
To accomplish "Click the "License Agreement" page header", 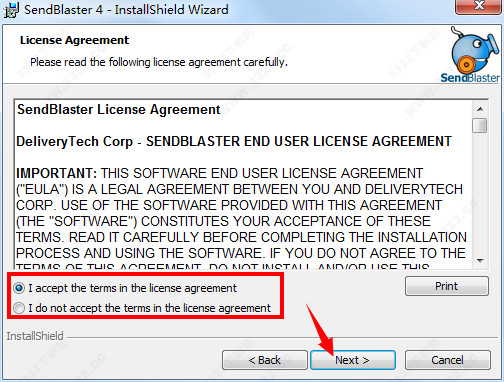I will (74, 40).
